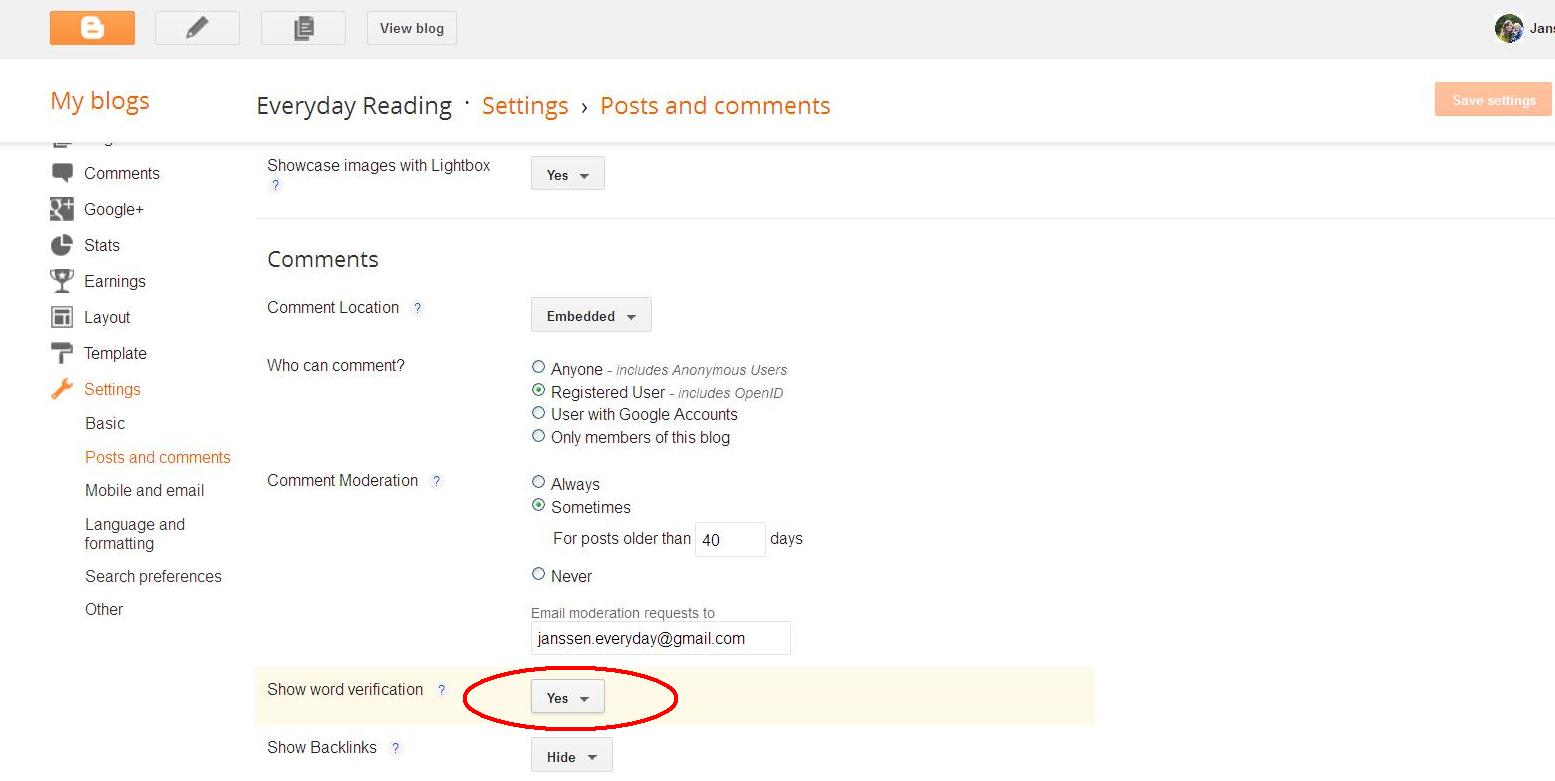The width and height of the screenshot is (1555, 781).
Task: Click the Comments speech bubble icon
Action: (x=62, y=173)
